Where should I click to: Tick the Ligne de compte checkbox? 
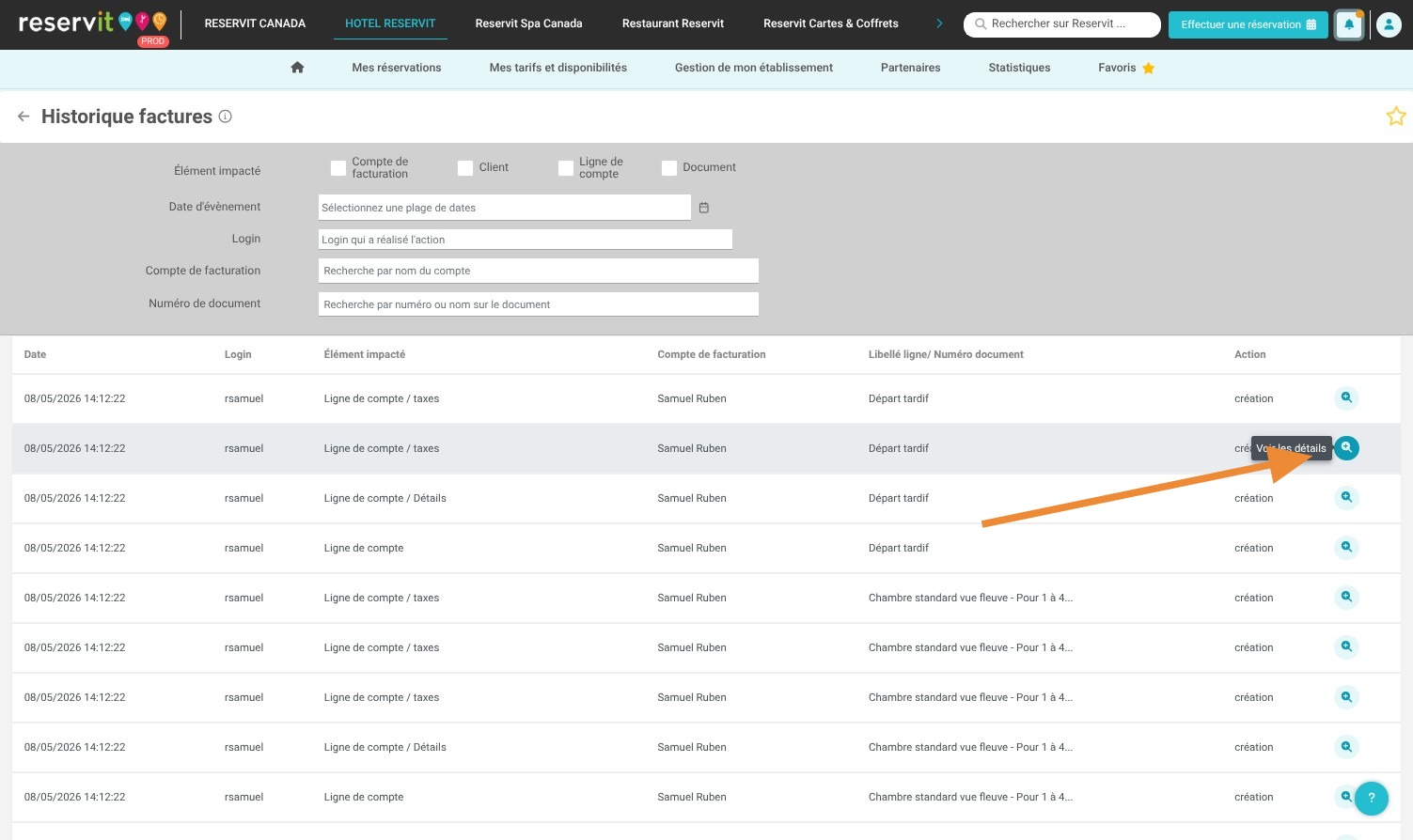pos(566,168)
